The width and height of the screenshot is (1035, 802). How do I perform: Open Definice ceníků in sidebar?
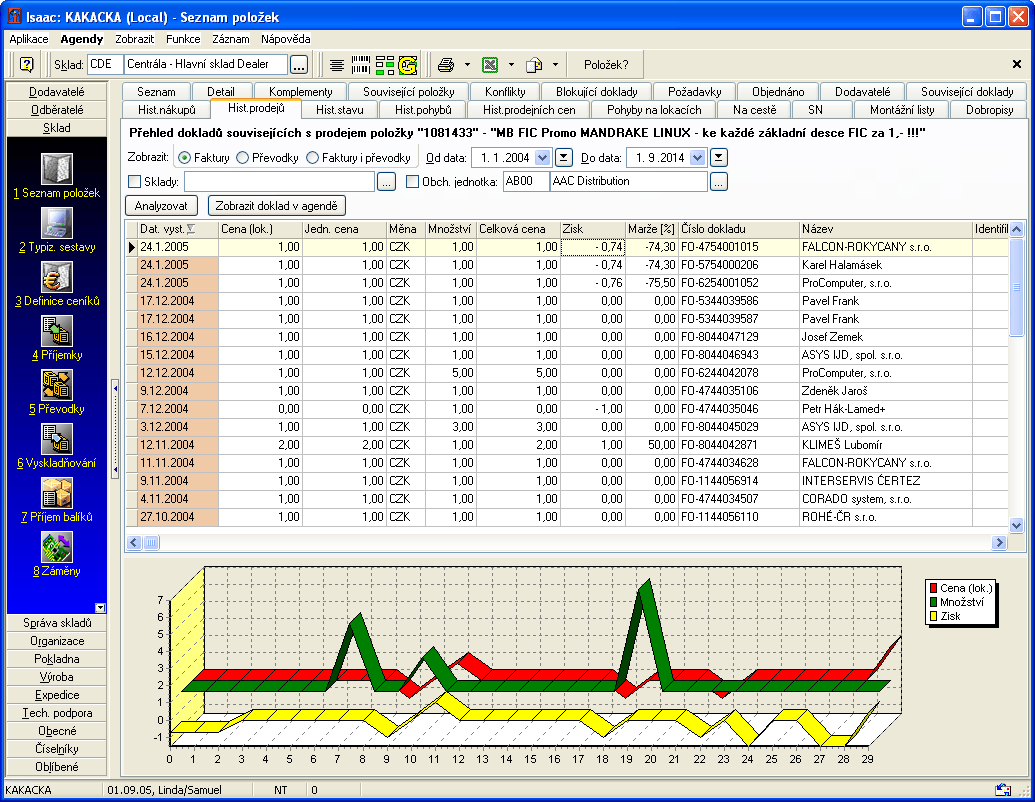(56, 278)
